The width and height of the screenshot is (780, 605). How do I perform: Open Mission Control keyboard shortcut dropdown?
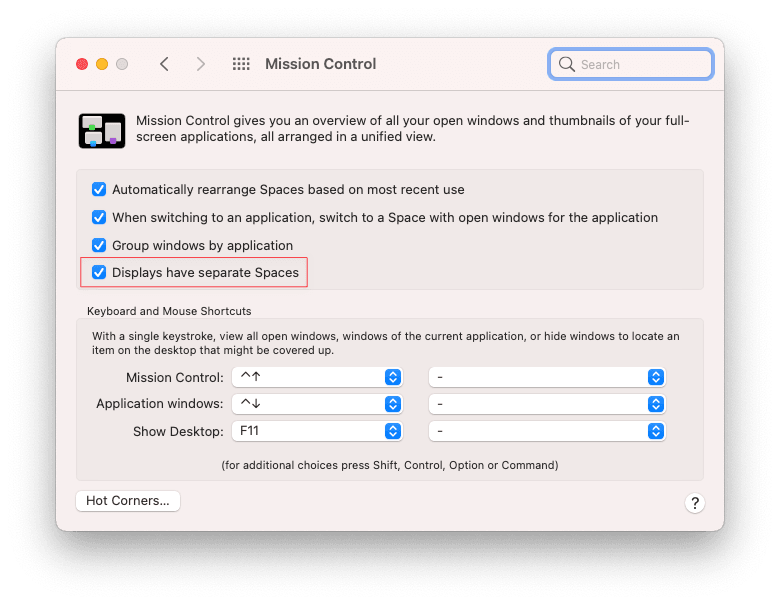pyautogui.click(x=317, y=377)
